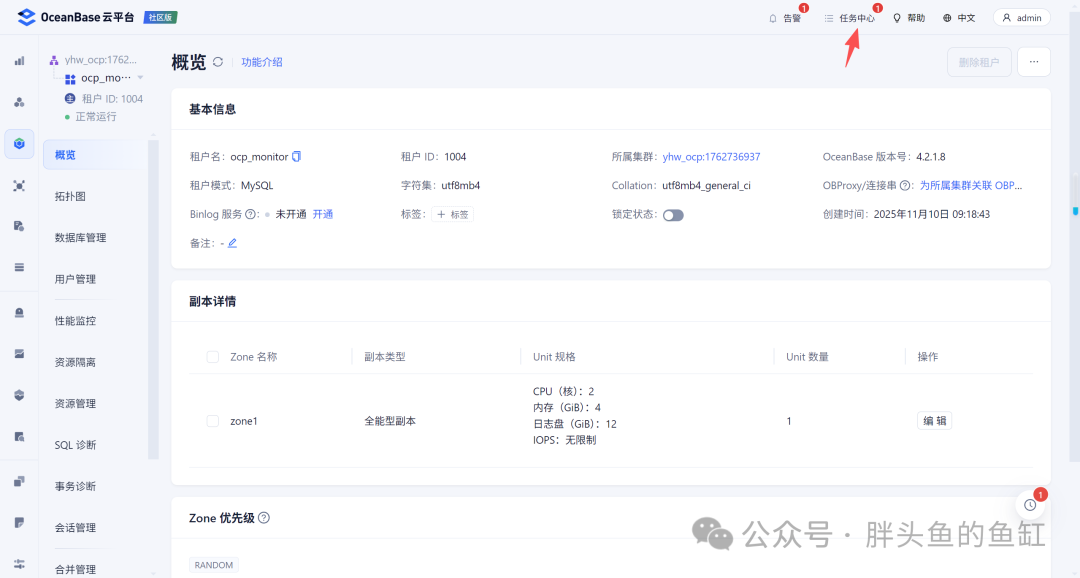Click the 编辑 button for zone1

pyautogui.click(x=934, y=421)
